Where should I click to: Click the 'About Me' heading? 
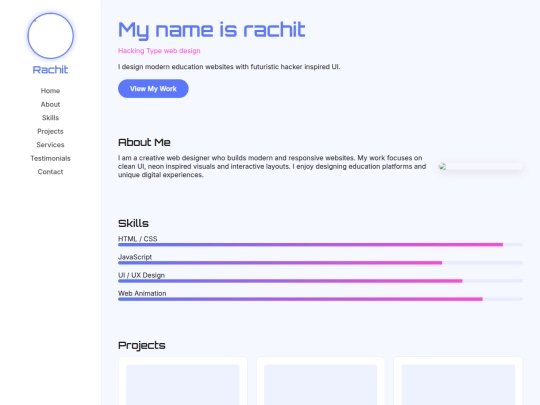pyautogui.click(x=144, y=142)
